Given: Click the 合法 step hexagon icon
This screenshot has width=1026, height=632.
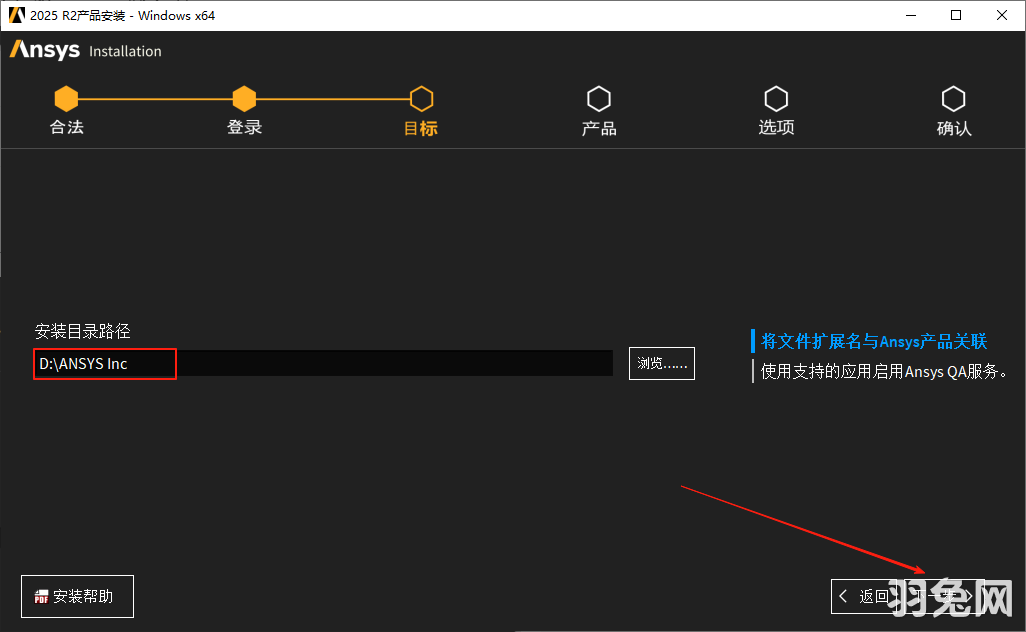Looking at the screenshot, I should coord(66,98).
